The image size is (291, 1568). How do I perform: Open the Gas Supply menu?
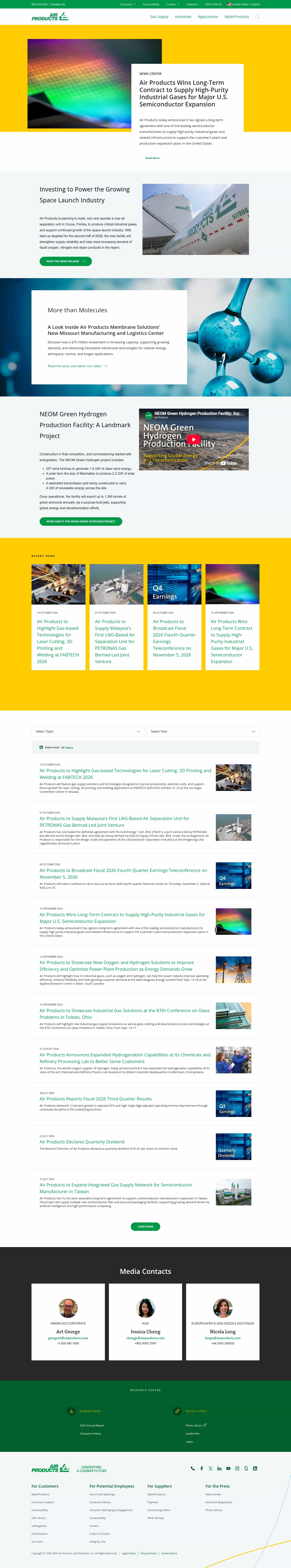point(159,16)
